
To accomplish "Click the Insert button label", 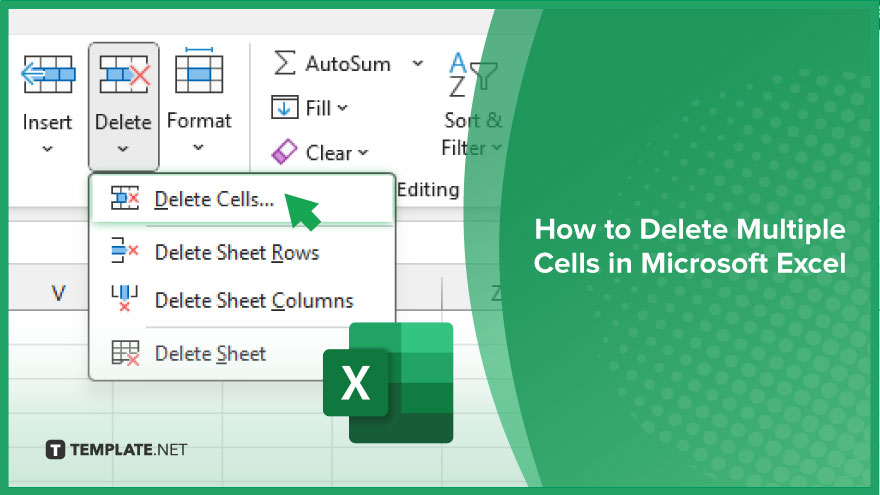I will [47, 122].
